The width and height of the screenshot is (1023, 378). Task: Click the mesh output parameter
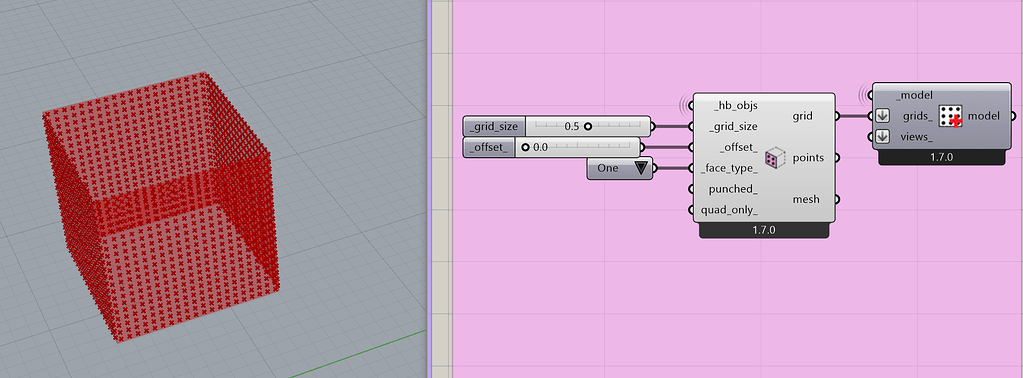click(x=806, y=199)
